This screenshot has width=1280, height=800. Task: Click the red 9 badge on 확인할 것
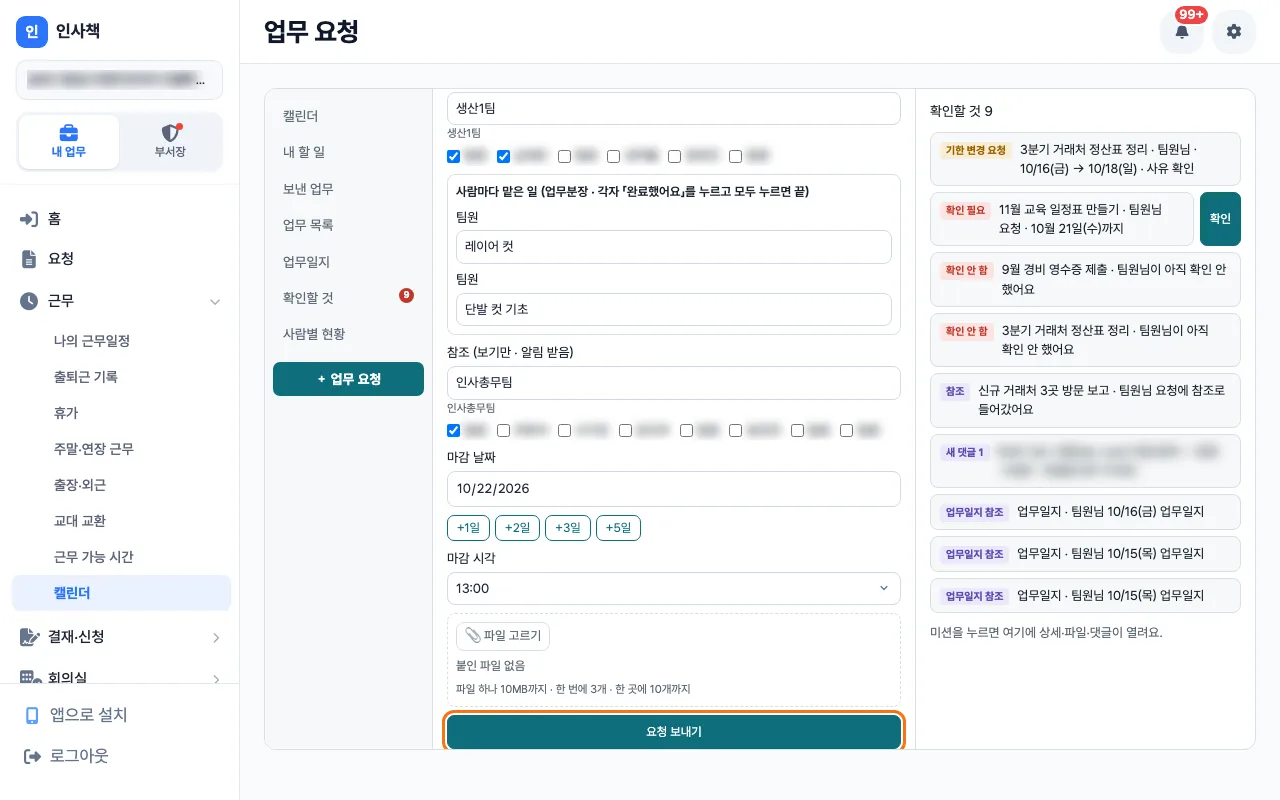click(x=406, y=295)
